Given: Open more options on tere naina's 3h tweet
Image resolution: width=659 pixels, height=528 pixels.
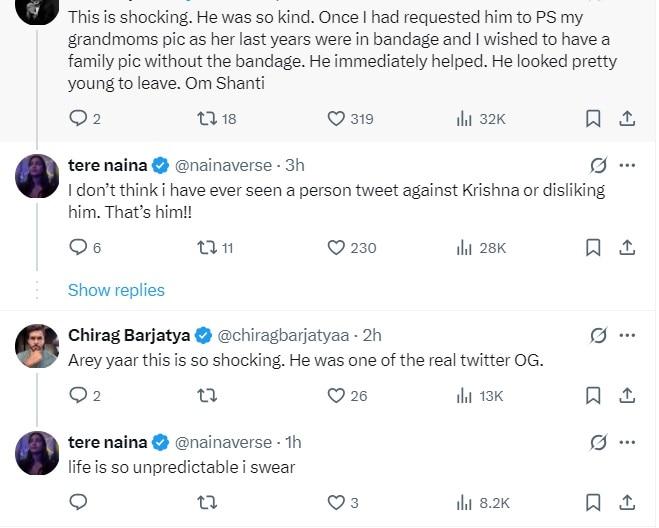Looking at the screenshot, I should click(x=627, y=166).
